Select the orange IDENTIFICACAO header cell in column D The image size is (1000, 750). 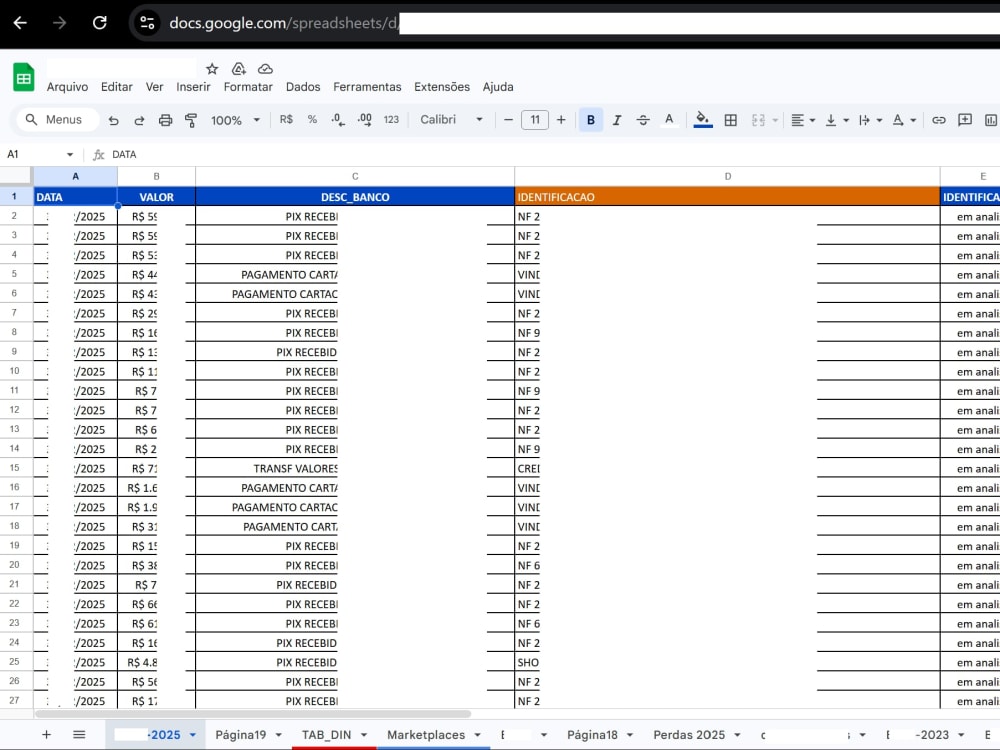click(727, 197)
